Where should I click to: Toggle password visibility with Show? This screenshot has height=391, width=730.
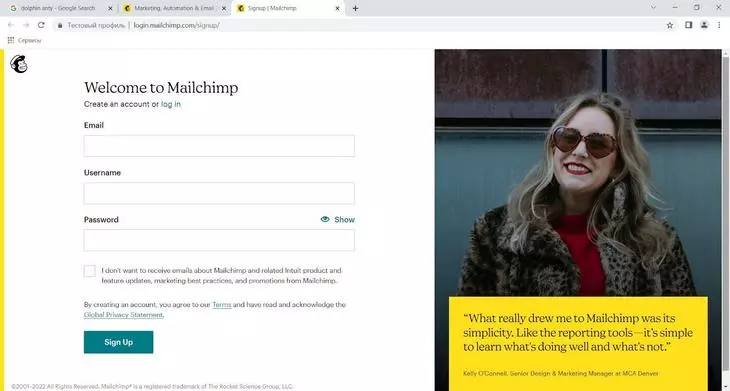point(338,220)
